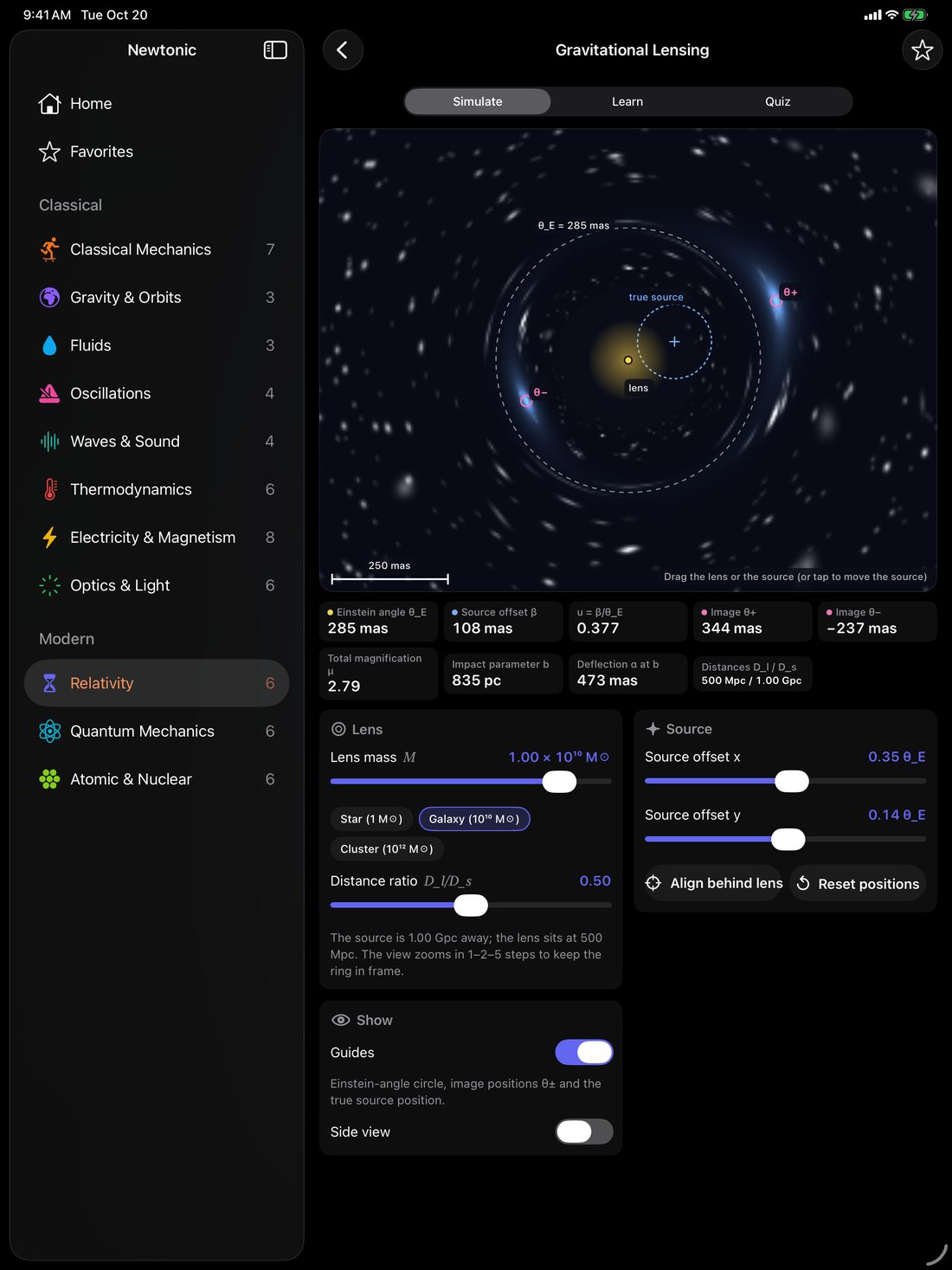Click the Lens section circle icon
The width and height of the screenshot is (952, 1270).
pyautogui.click(x=338, y=730)
